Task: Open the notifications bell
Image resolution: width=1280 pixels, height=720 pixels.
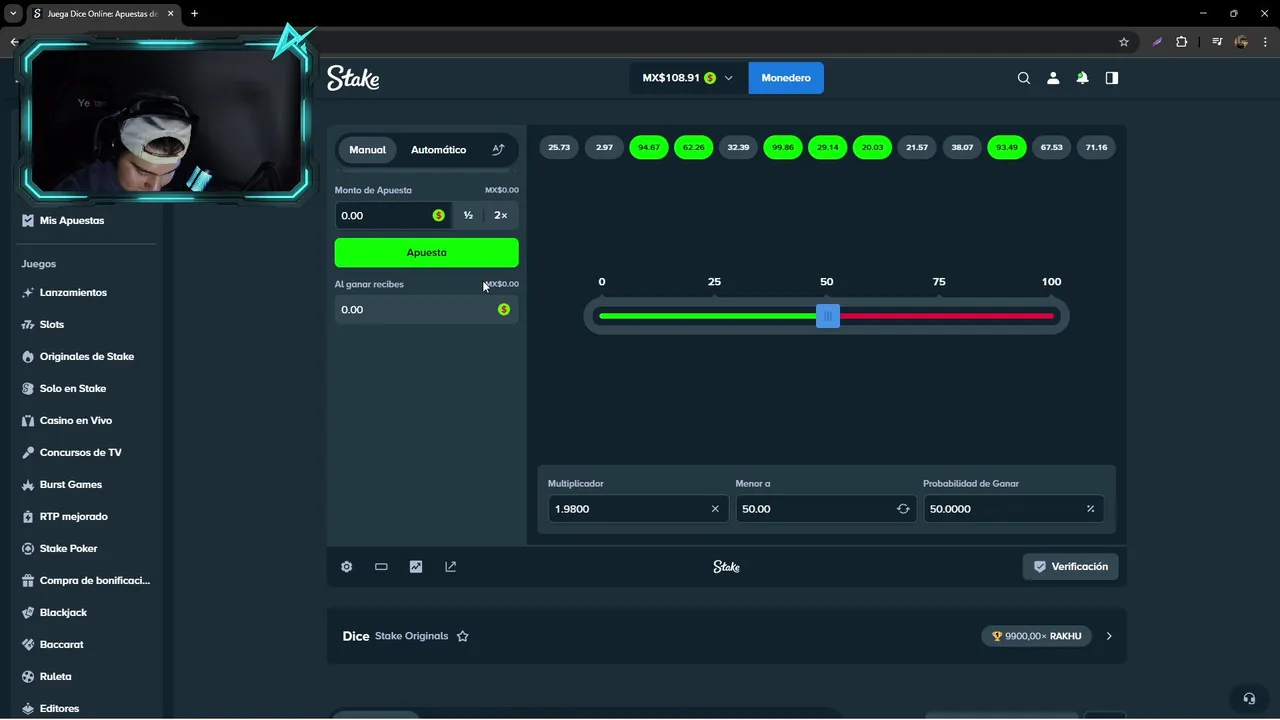Action: [1082, 78]
